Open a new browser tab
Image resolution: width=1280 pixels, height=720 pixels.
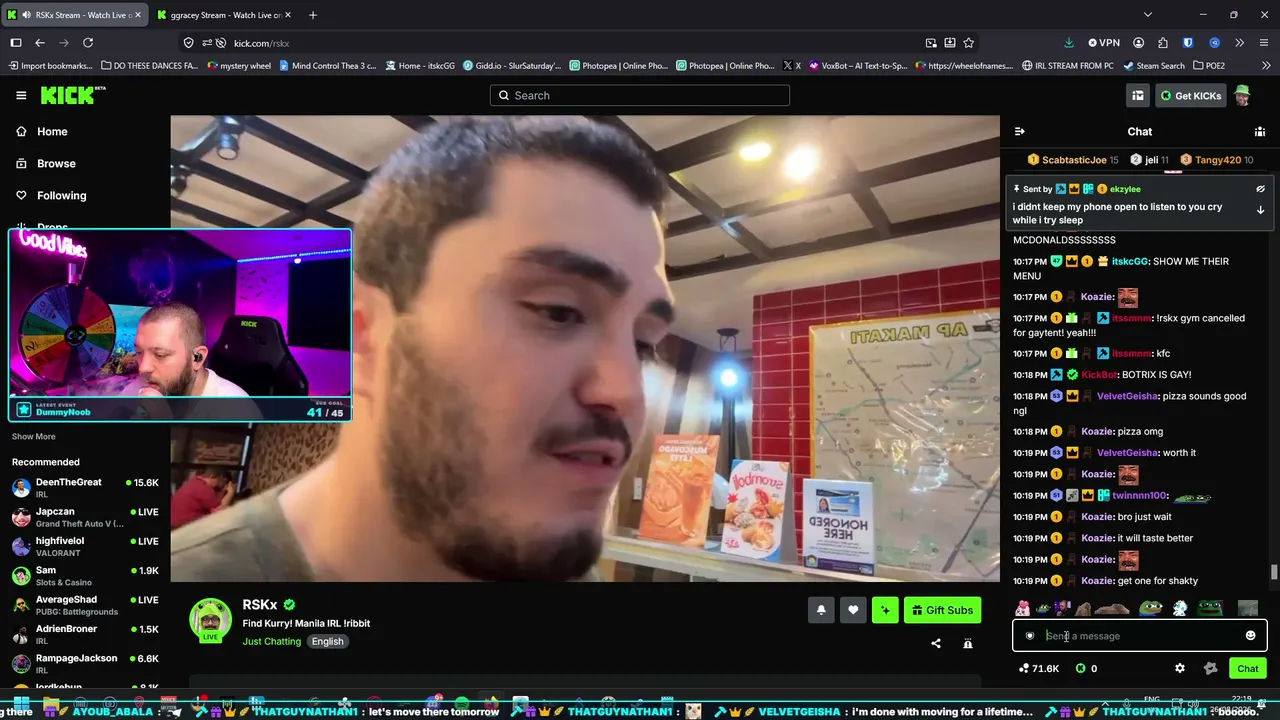tap(313, 15)
